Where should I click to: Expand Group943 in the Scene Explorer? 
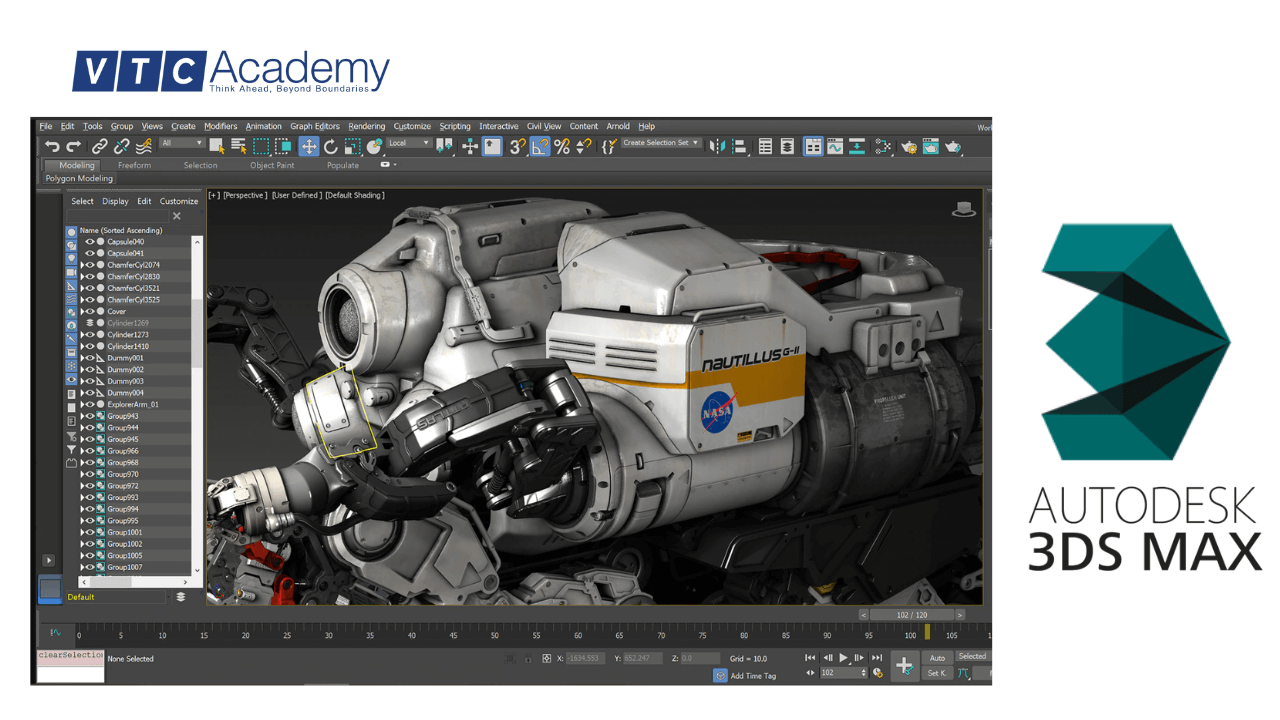83,417
